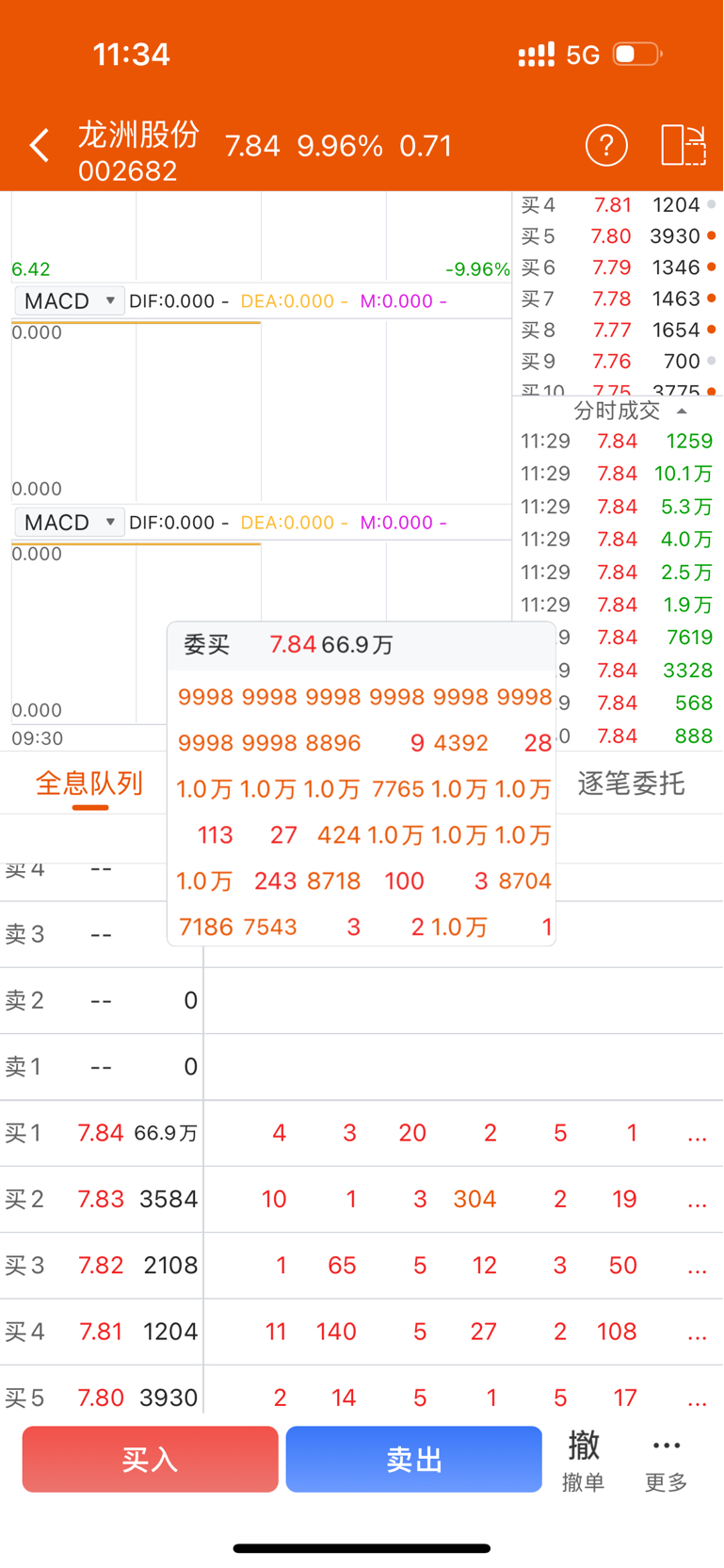Viewport: 724px width, 1568px height.
Task: Tap the 委买 popup header
Action: point(362,645)
